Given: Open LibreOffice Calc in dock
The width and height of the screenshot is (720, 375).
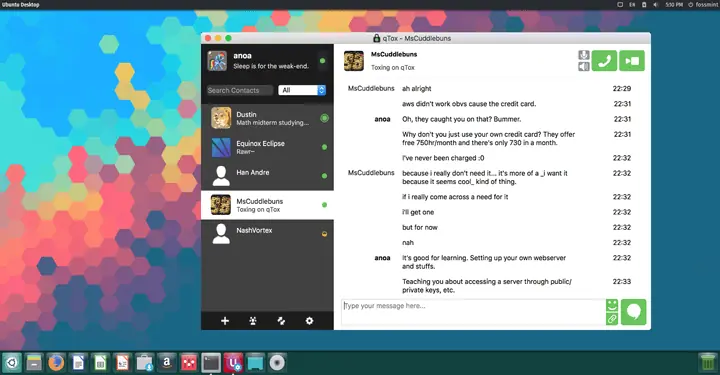Looking at the screenshot, I should tap(100, 363).
